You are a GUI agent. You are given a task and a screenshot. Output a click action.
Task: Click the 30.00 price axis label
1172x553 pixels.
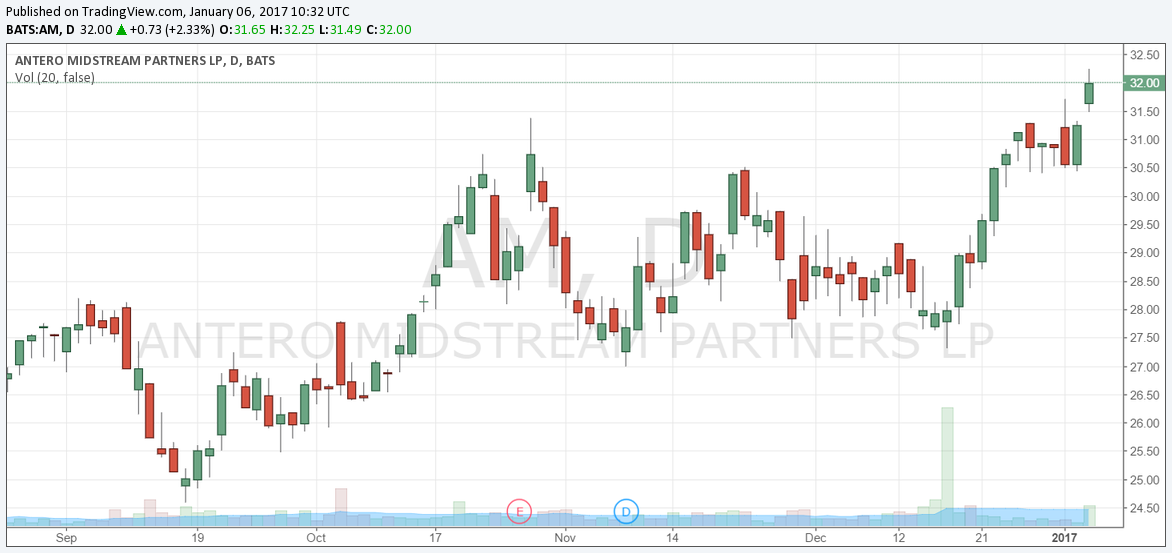point(1144,197)
